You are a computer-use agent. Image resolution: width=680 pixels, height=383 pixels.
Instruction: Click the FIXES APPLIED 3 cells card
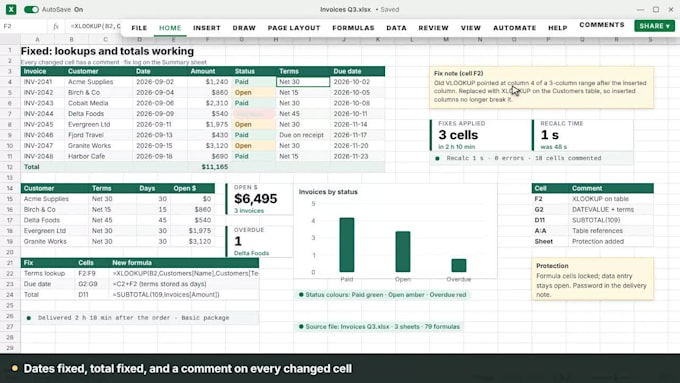[x=481, y=135]
